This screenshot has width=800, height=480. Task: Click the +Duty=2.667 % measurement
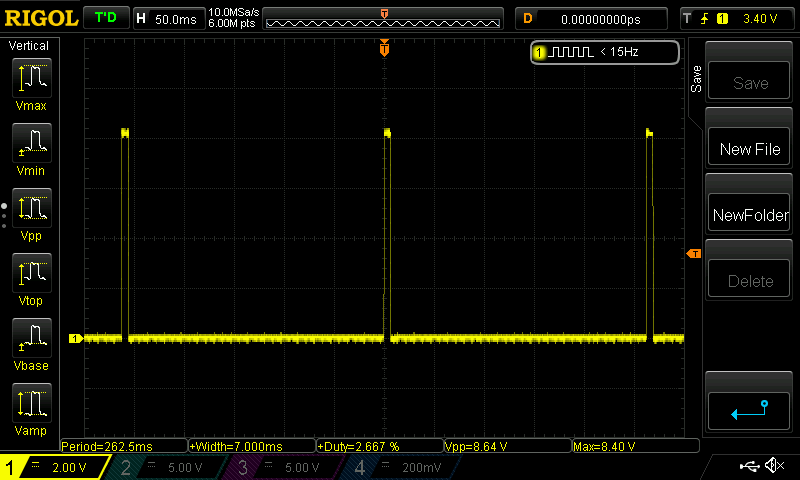click(380, 446)
